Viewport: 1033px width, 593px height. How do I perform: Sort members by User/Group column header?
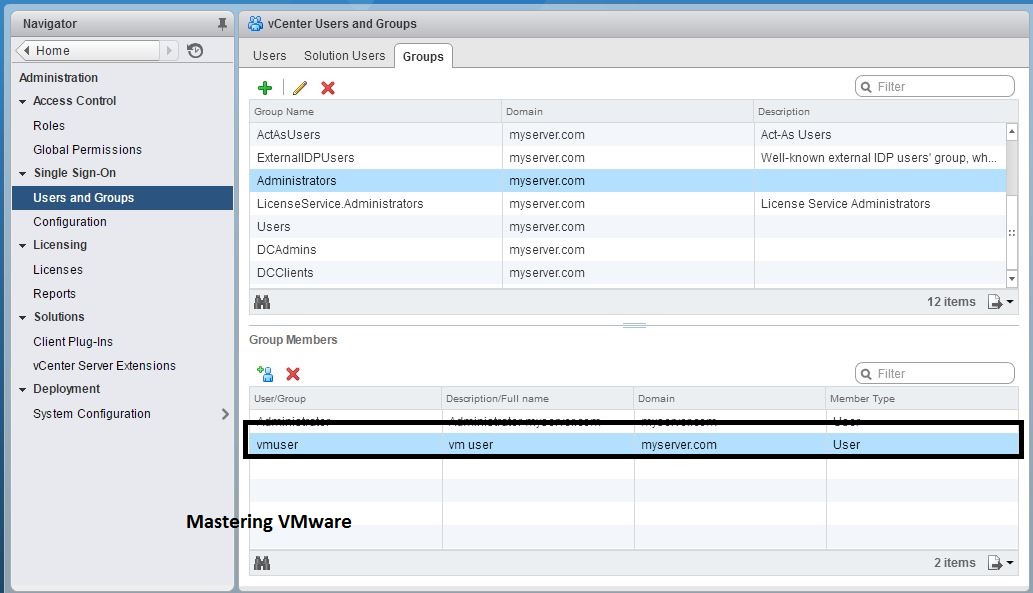(x=345, y=399)
